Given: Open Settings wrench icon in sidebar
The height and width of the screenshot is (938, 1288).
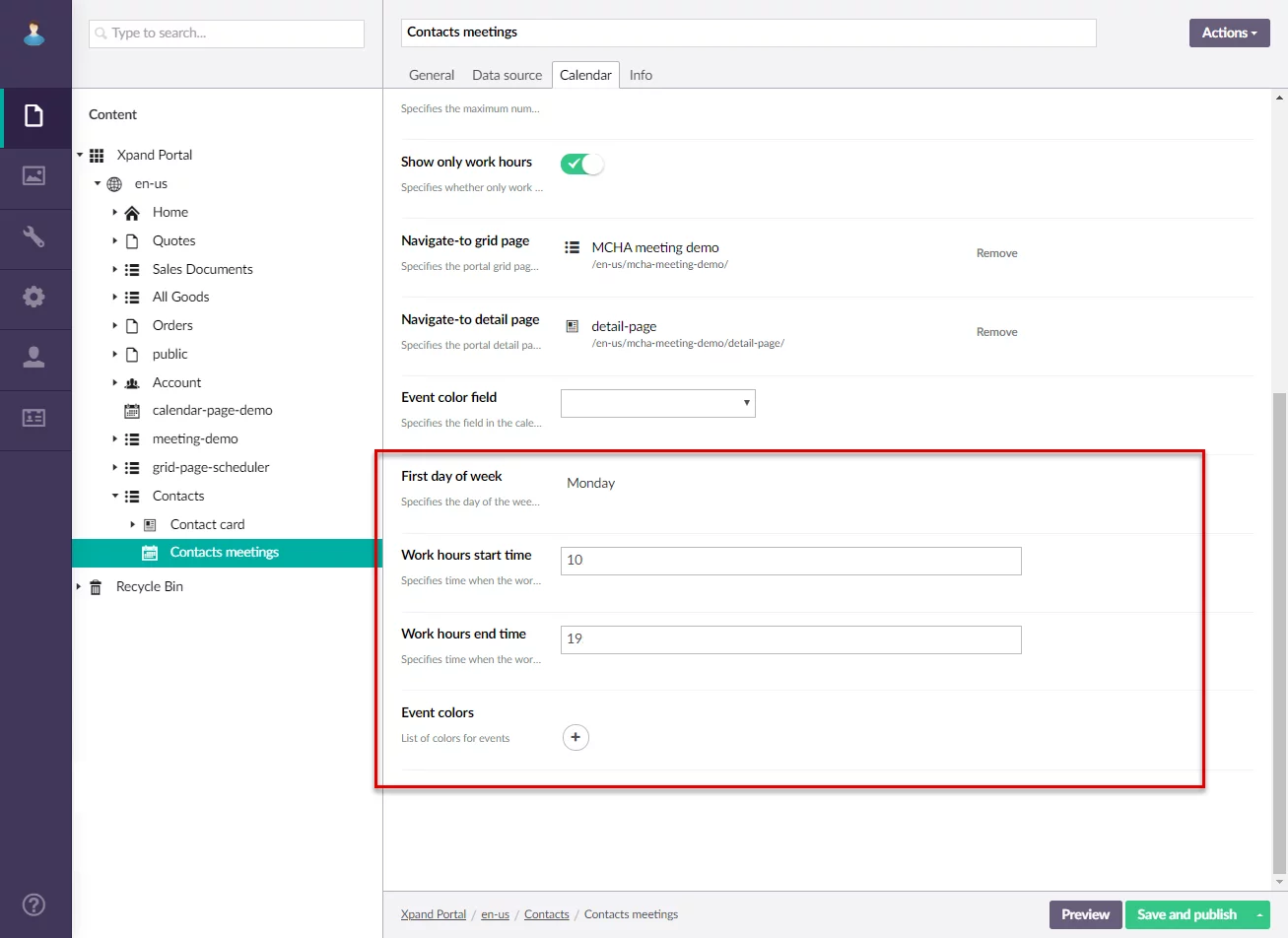Looking at the screenshot, I should click(34, 237).
